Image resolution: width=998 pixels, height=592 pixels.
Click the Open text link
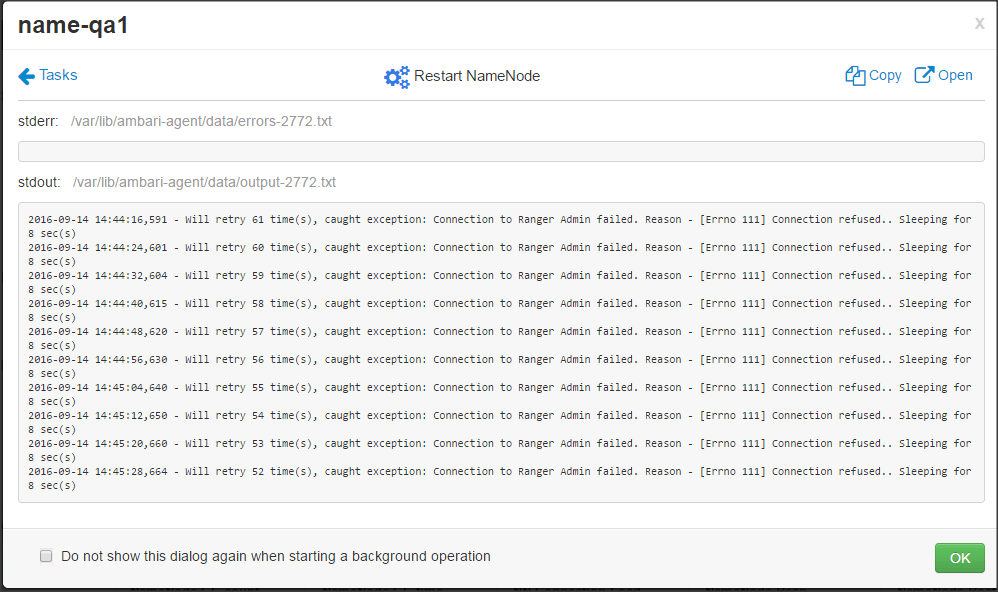[x=955, y=76]
